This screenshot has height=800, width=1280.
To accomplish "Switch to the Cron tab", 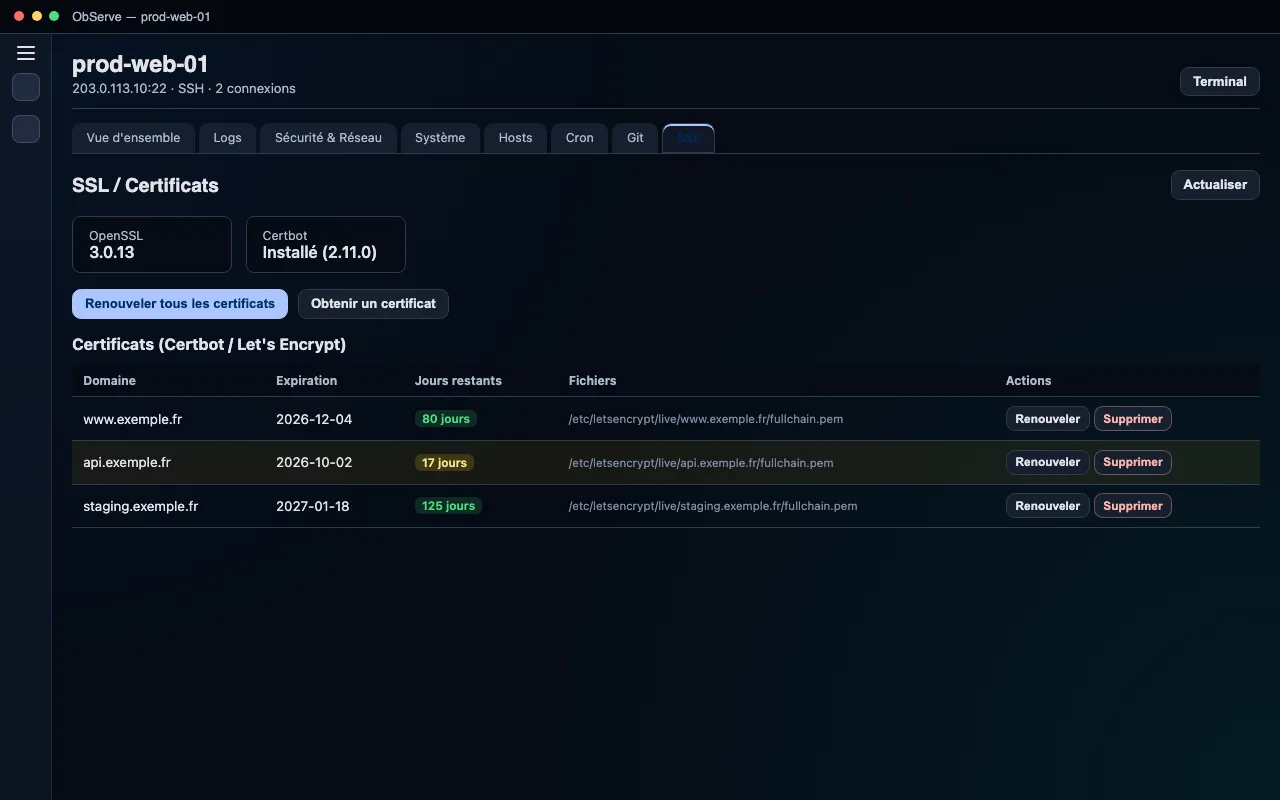I will click(x=580, y=138).
